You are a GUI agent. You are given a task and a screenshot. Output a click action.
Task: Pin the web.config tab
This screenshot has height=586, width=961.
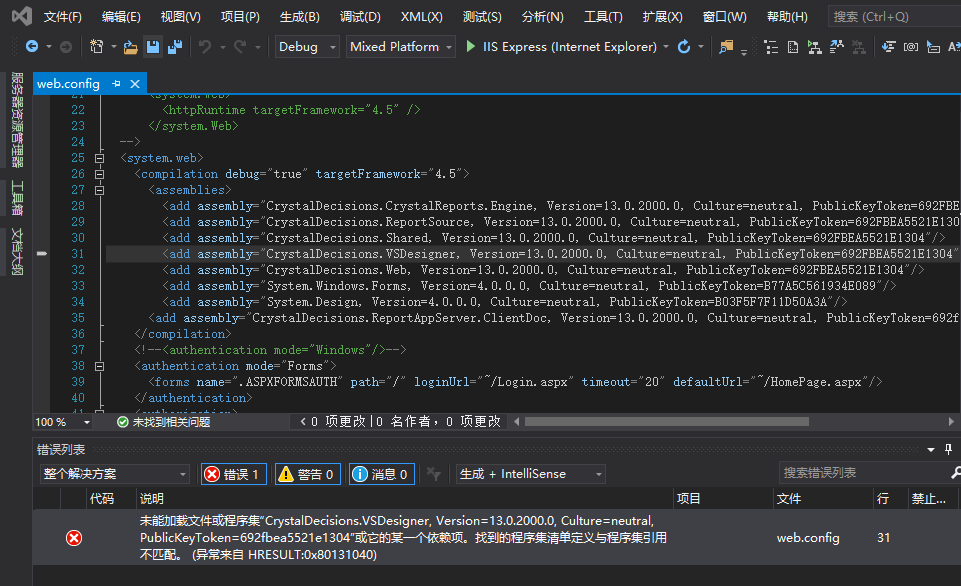point(116,83)
